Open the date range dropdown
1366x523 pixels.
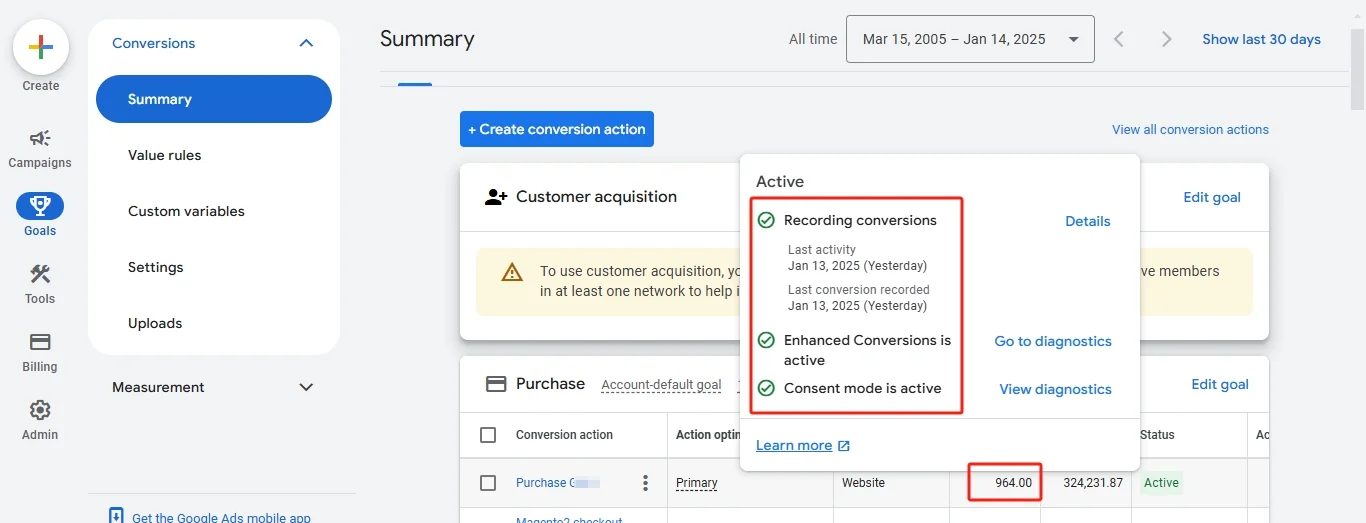970,39
